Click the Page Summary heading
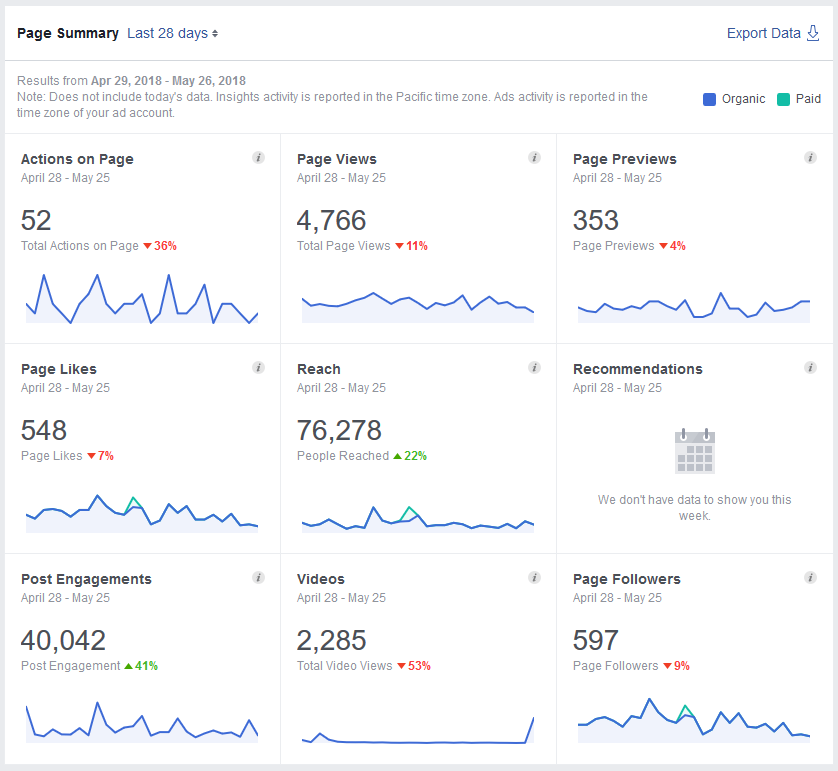 pyautogui.click(x=68, y=33)
